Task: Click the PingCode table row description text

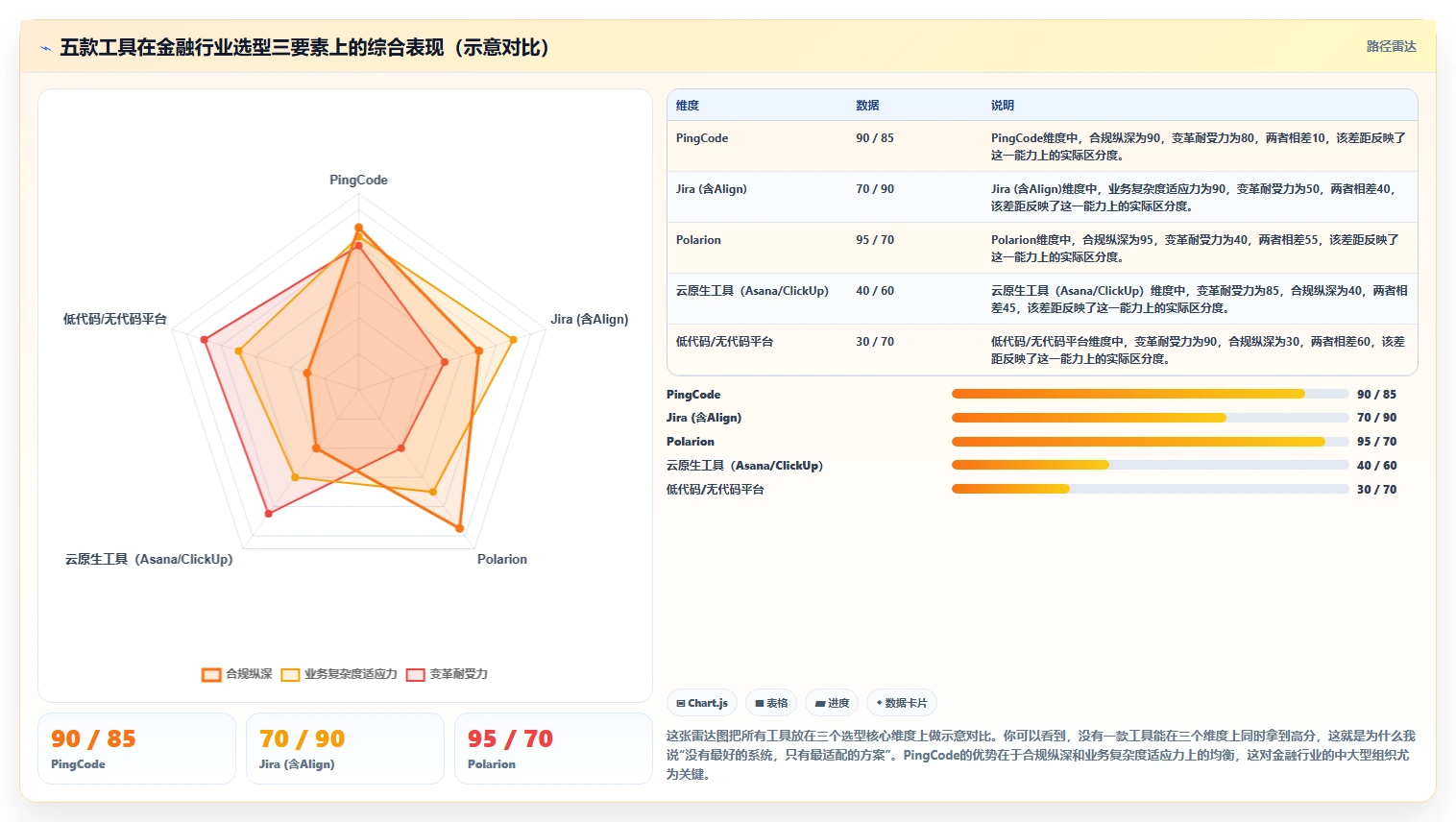Action: click(x=1199, y=147)
